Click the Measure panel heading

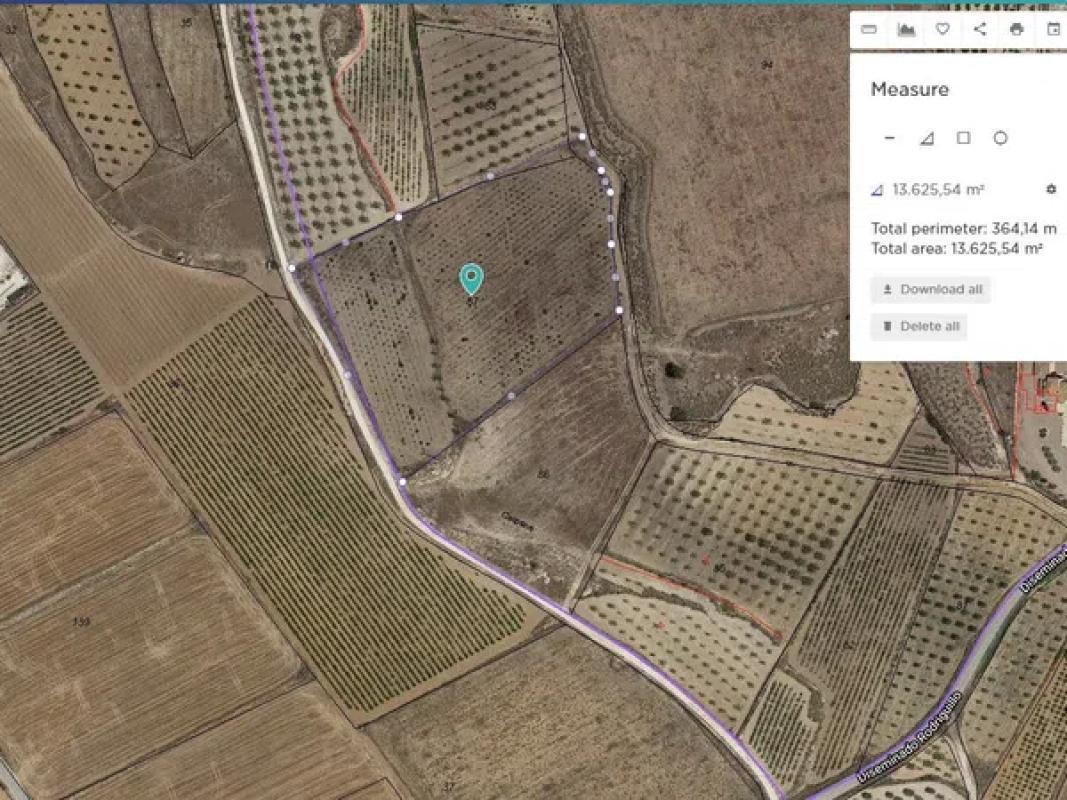coord(909,90)
